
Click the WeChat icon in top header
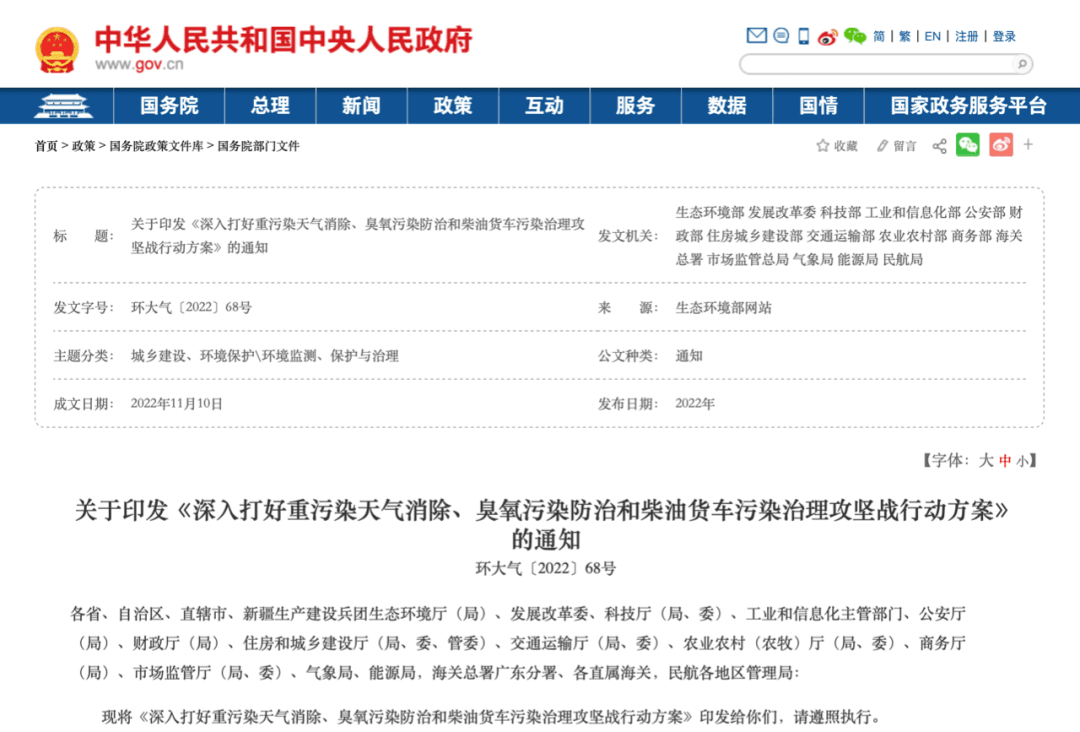coord(854,36)
